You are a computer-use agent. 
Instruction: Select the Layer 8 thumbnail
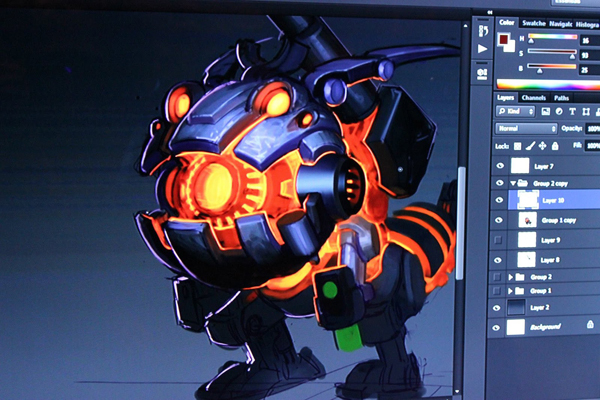point(527,260)
